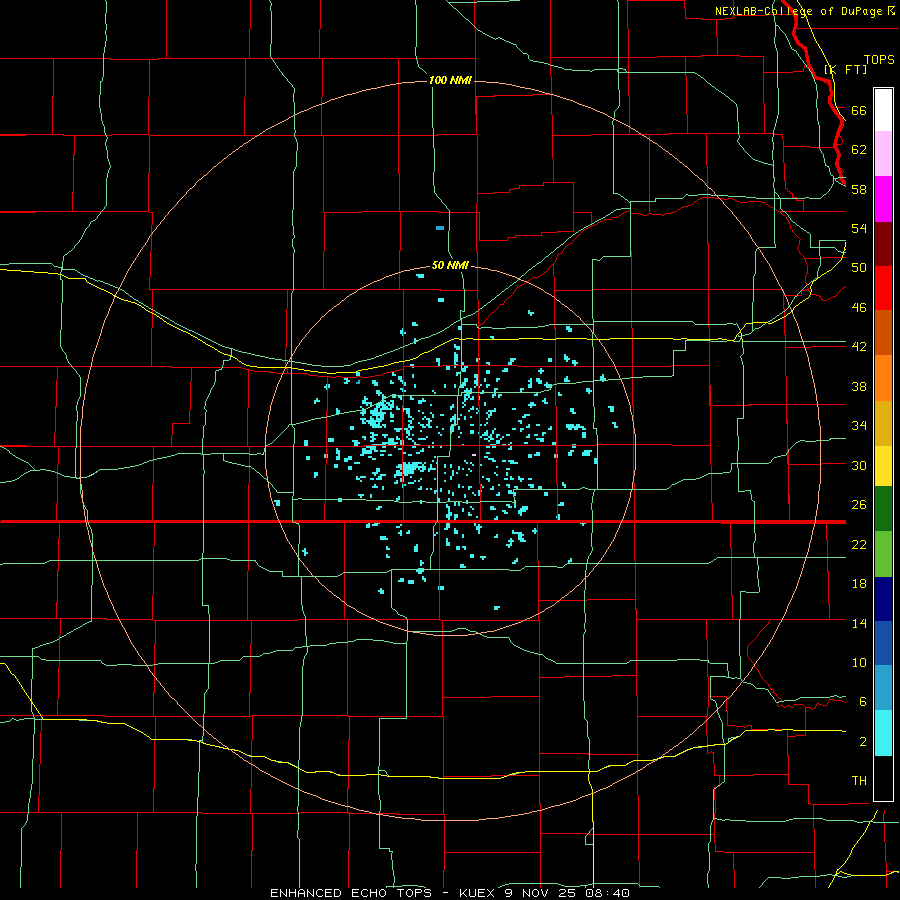
Task: Click the white 66+ kft color swatch
Action: (883, 110)
